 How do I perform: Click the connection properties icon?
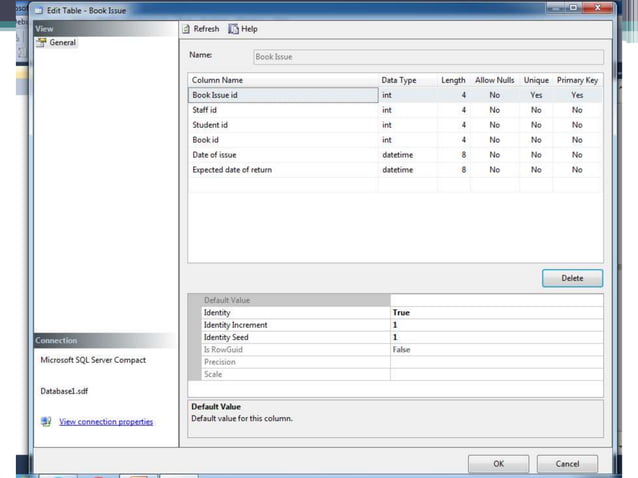[46, 422]
